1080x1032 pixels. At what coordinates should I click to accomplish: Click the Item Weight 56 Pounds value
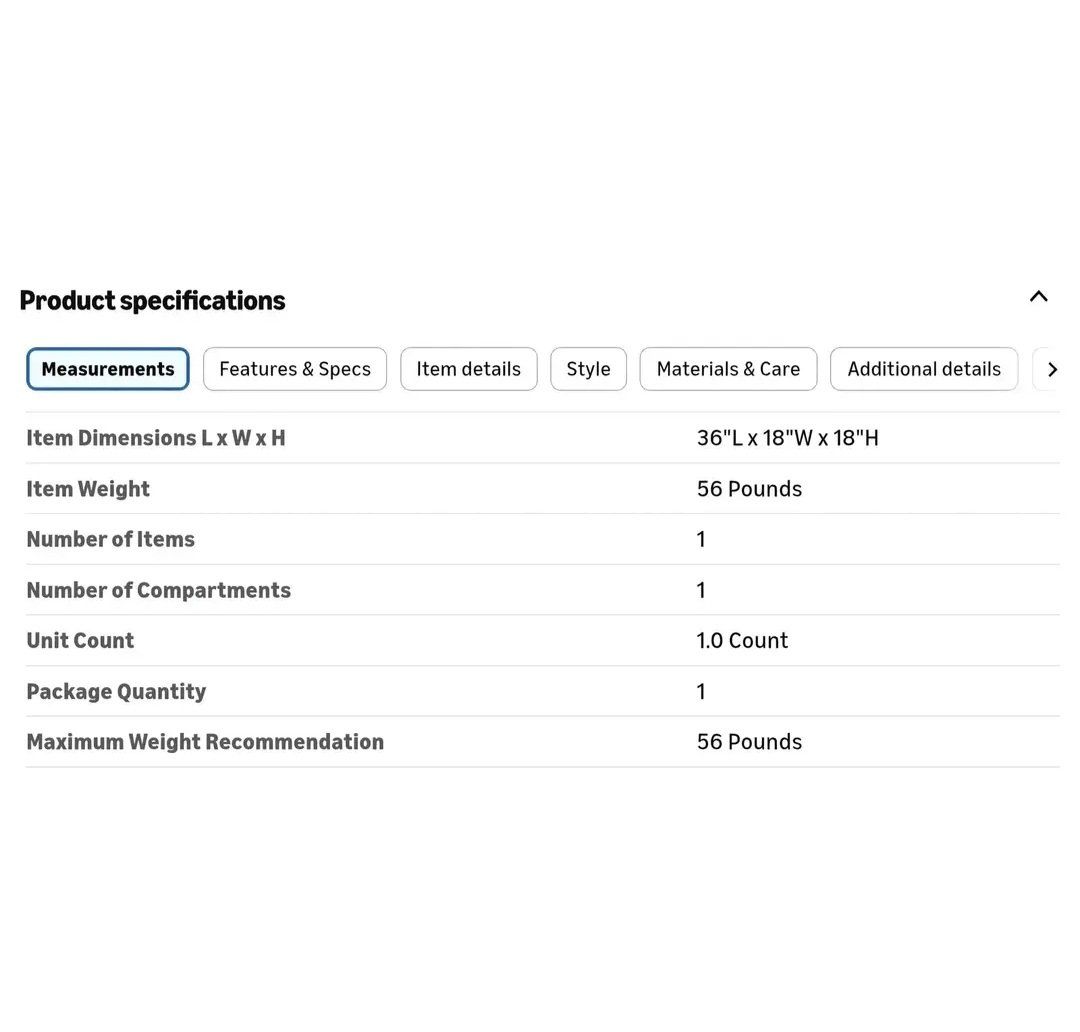click(749, 489)
